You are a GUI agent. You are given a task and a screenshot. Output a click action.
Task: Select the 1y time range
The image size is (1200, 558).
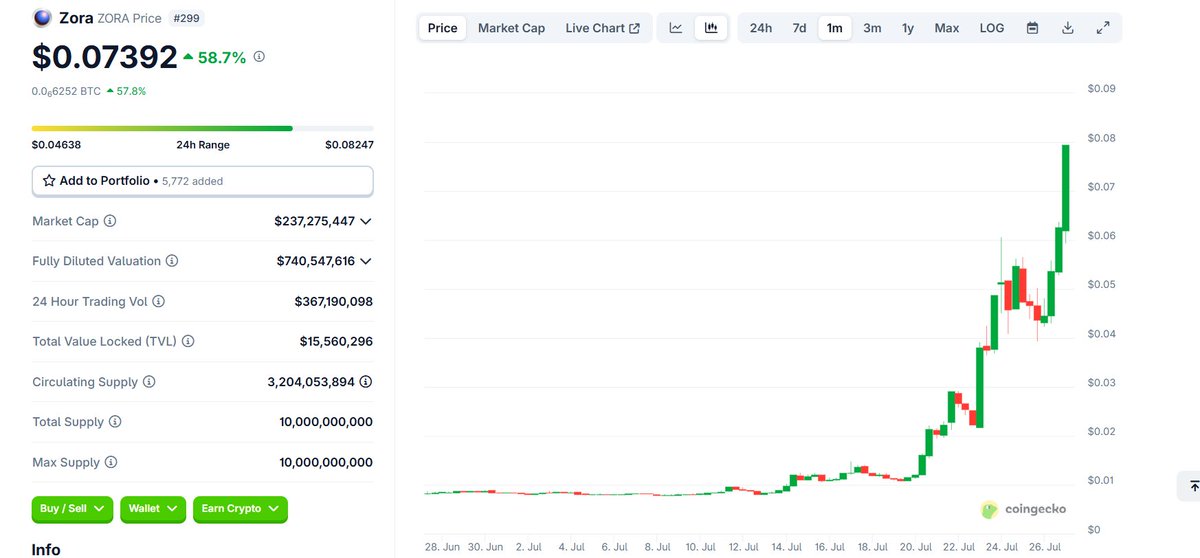pos(908,28)
